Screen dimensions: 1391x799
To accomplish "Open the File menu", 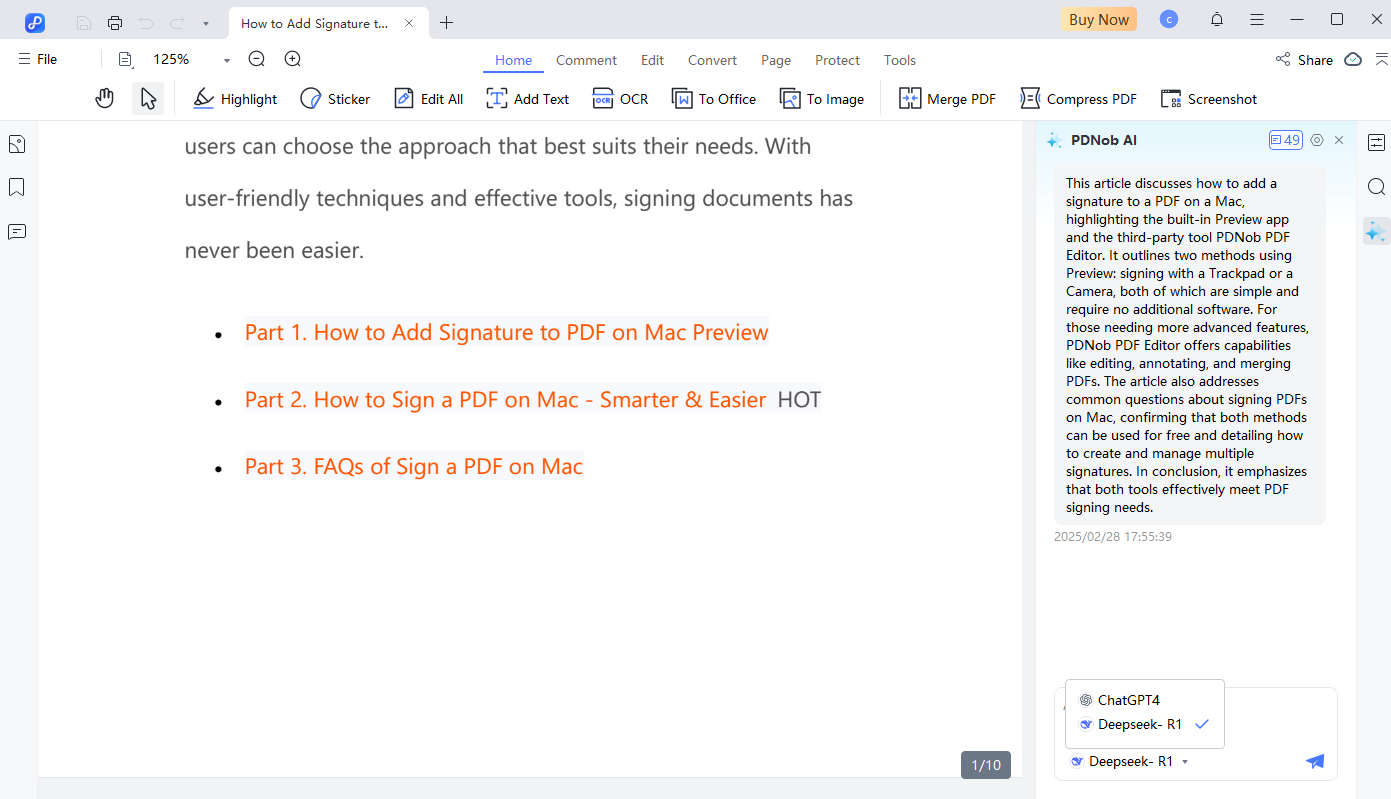I will pyautogui.click(x=38, y=59).
